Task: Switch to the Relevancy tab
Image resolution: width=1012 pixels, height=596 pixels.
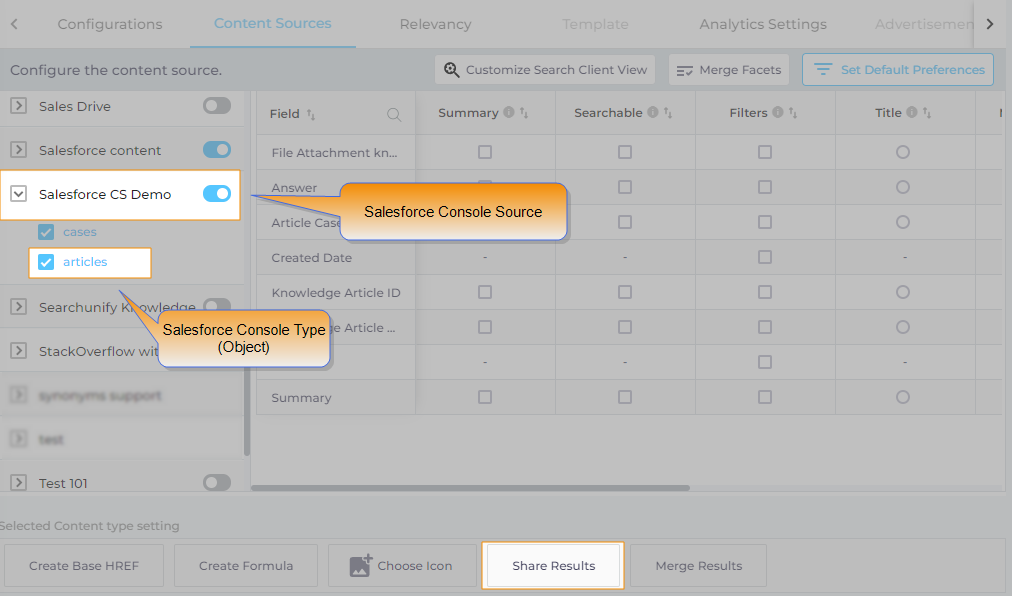Action: (435, 24)
